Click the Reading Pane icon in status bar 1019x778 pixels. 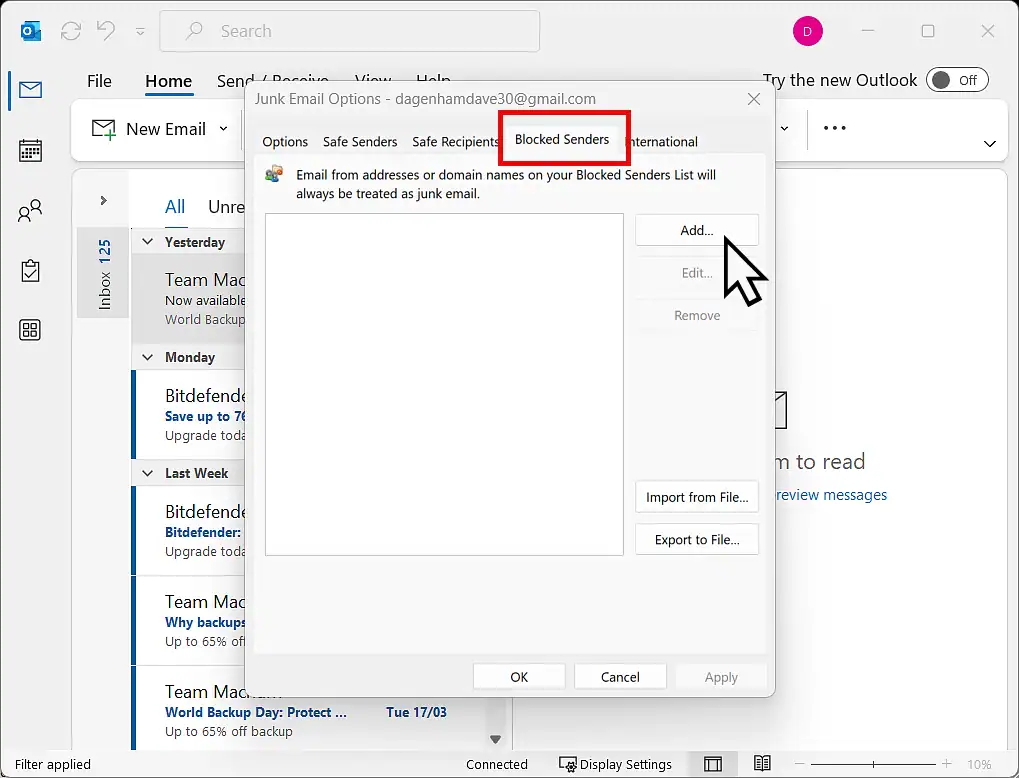pyautogui.click(x=713, y=763)
